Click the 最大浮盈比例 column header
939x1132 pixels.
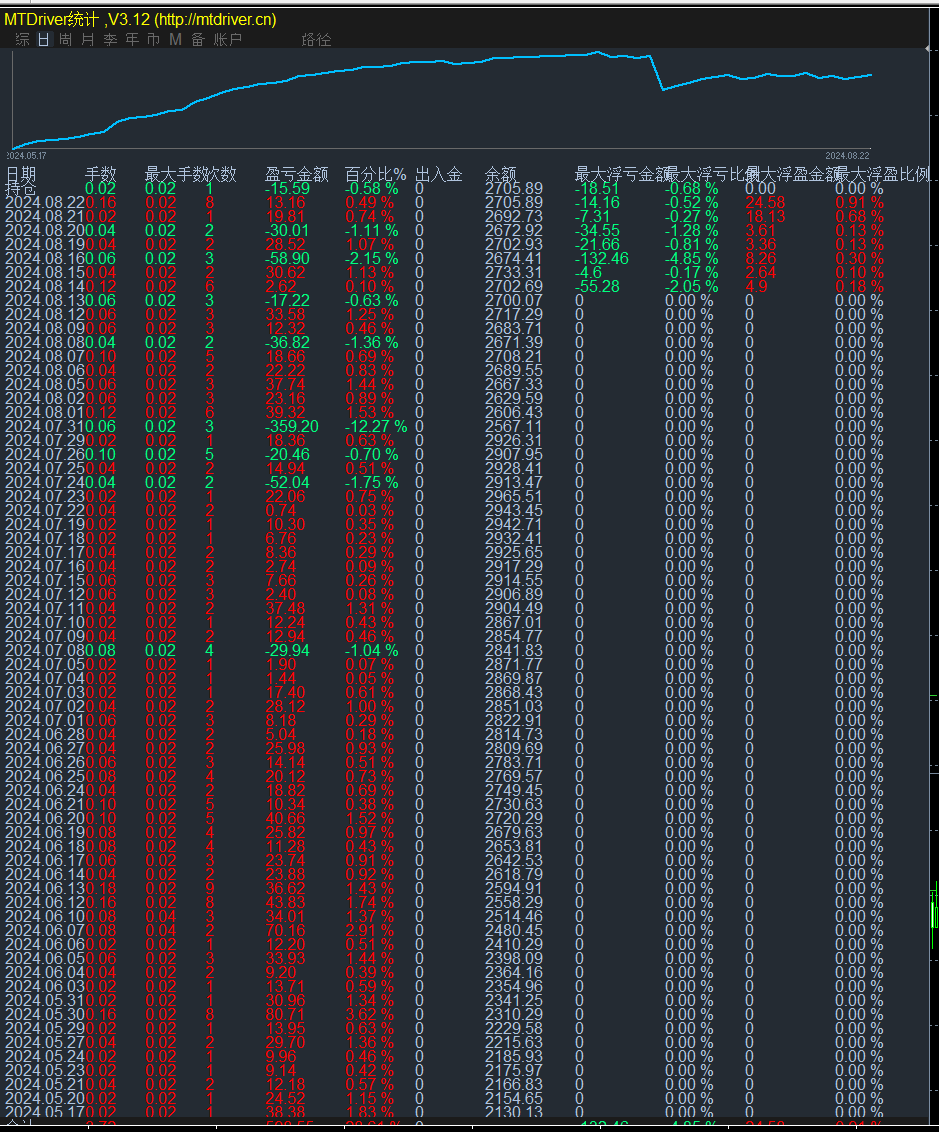pyautogui.click(x=881, y=174)
